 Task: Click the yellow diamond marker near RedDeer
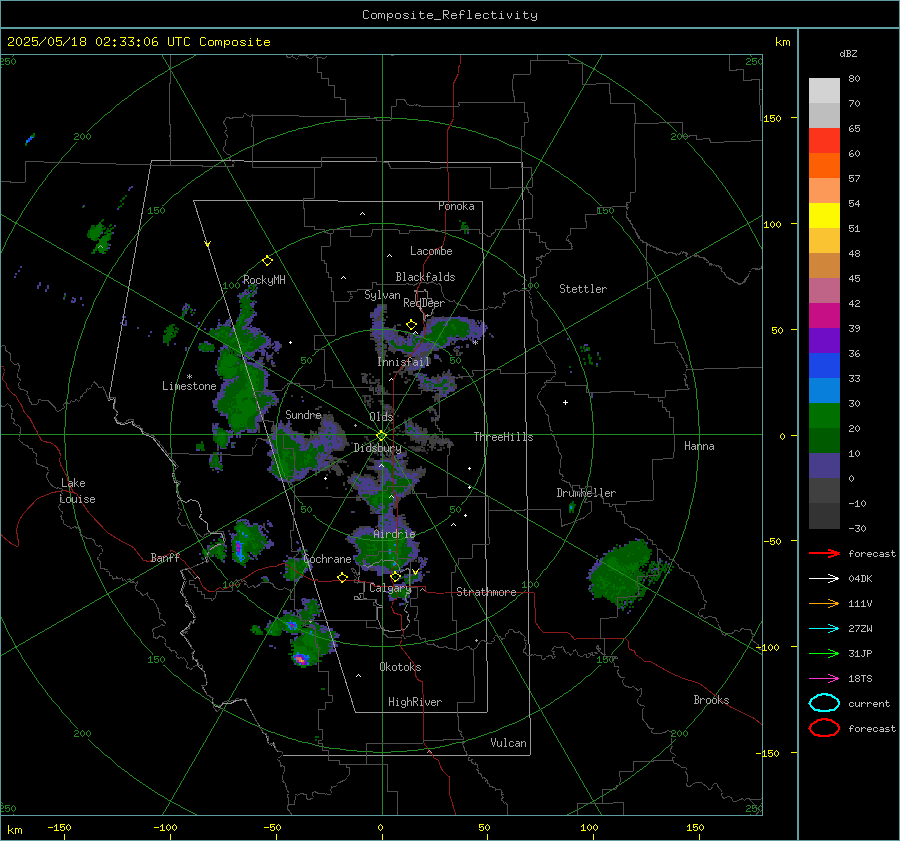click(x=411, y=325)
